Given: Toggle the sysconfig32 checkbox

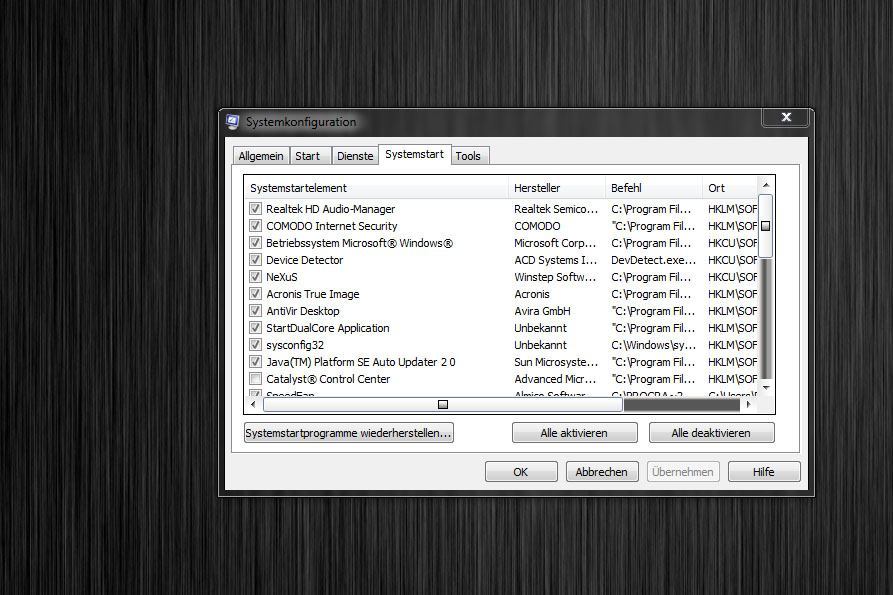Looking at the screenshot, I should tap(256, 345).
